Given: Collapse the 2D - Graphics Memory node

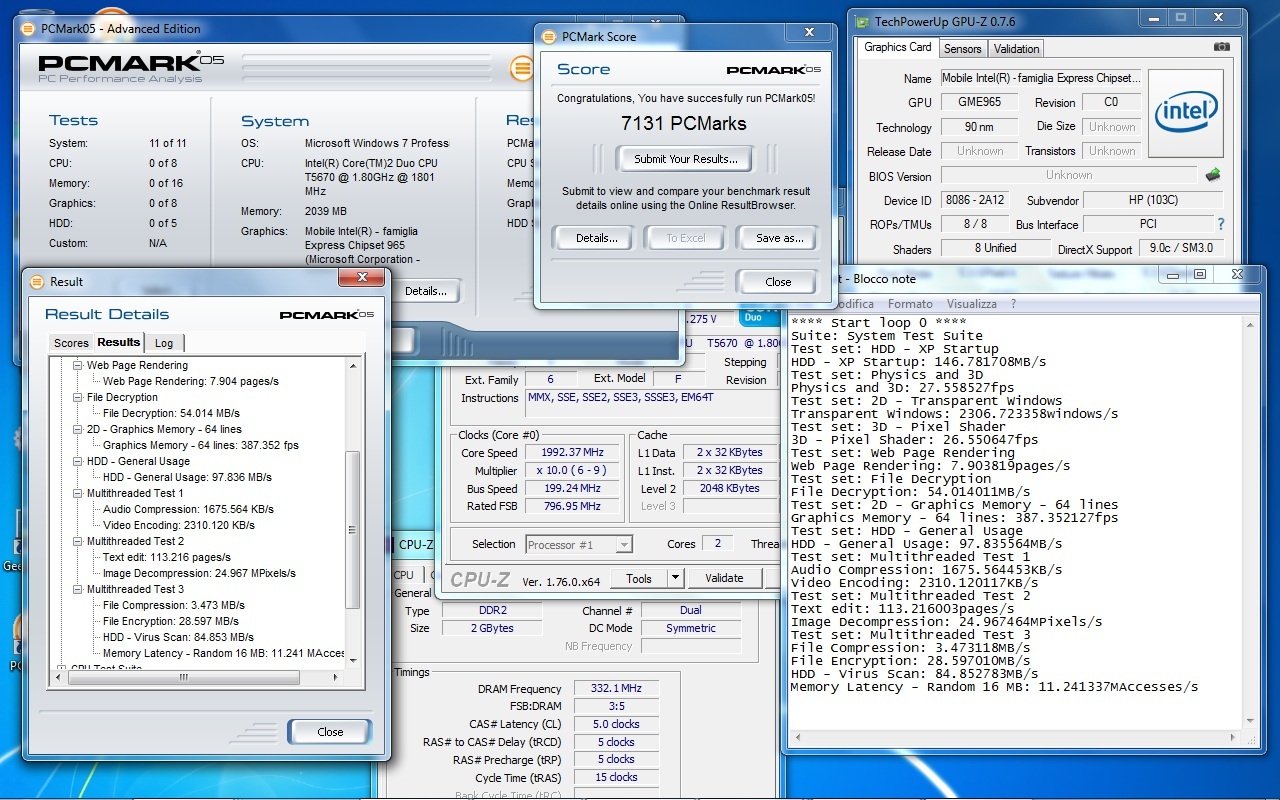Looking at the screenshot, I should click(79, 430).
